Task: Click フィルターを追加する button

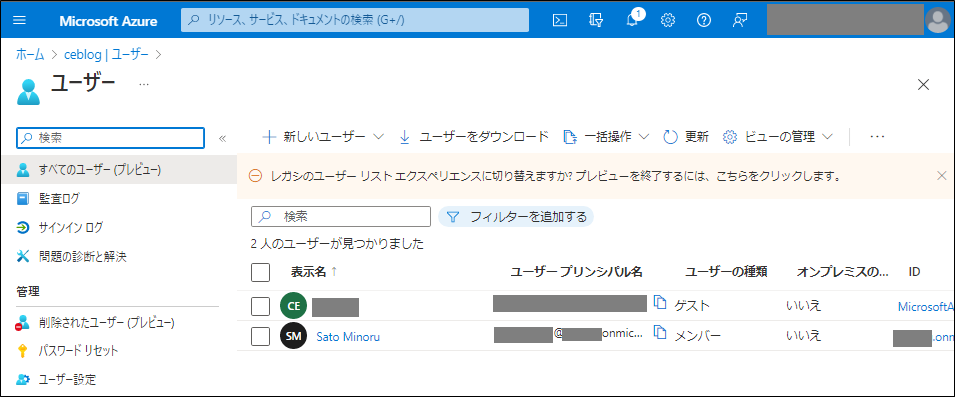Action: [516, 216]
